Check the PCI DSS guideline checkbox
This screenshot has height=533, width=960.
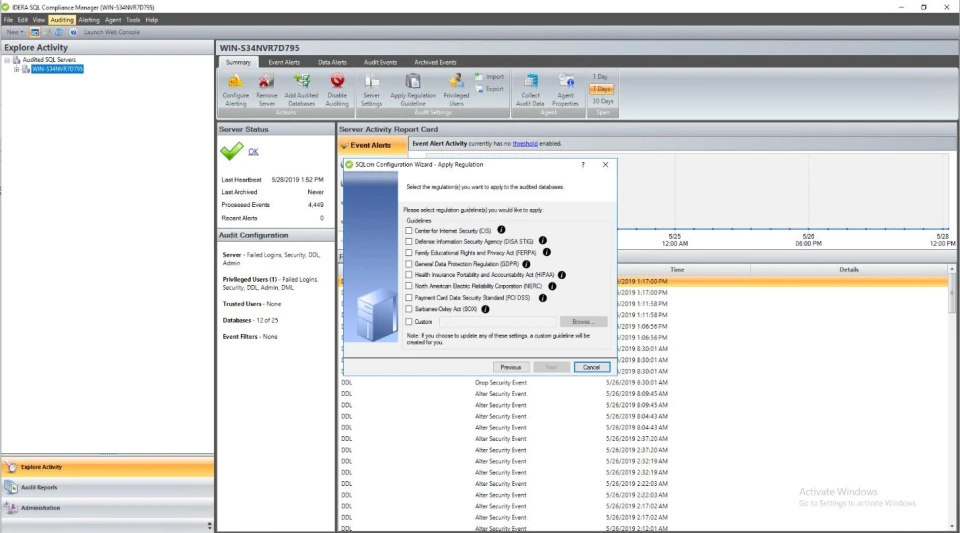[409, 297]
